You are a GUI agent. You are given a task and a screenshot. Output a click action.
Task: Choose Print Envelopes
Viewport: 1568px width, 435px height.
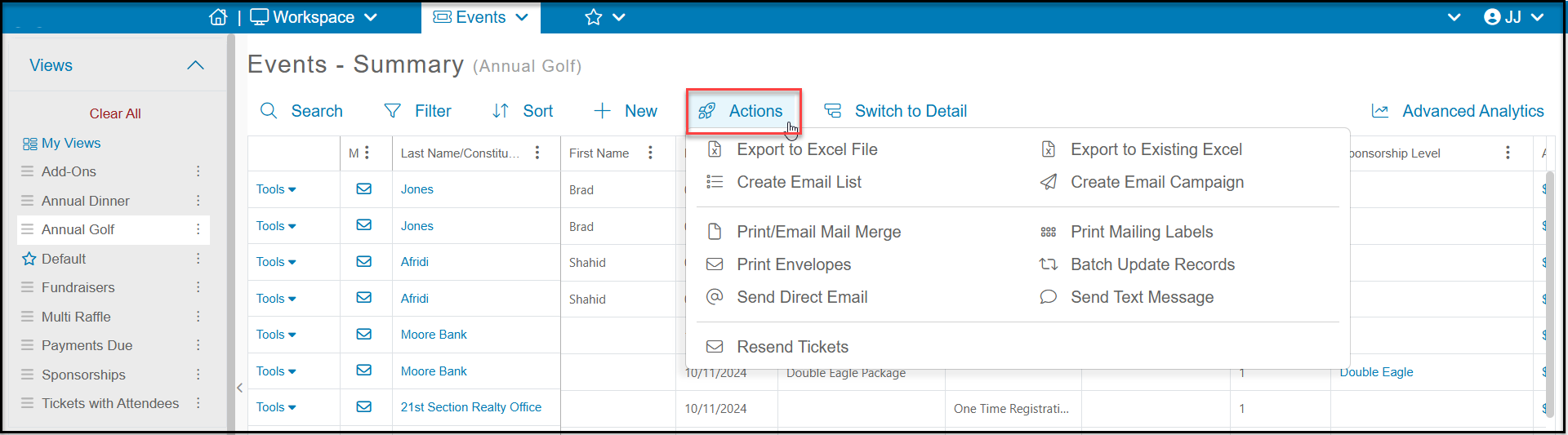[778, 264]
